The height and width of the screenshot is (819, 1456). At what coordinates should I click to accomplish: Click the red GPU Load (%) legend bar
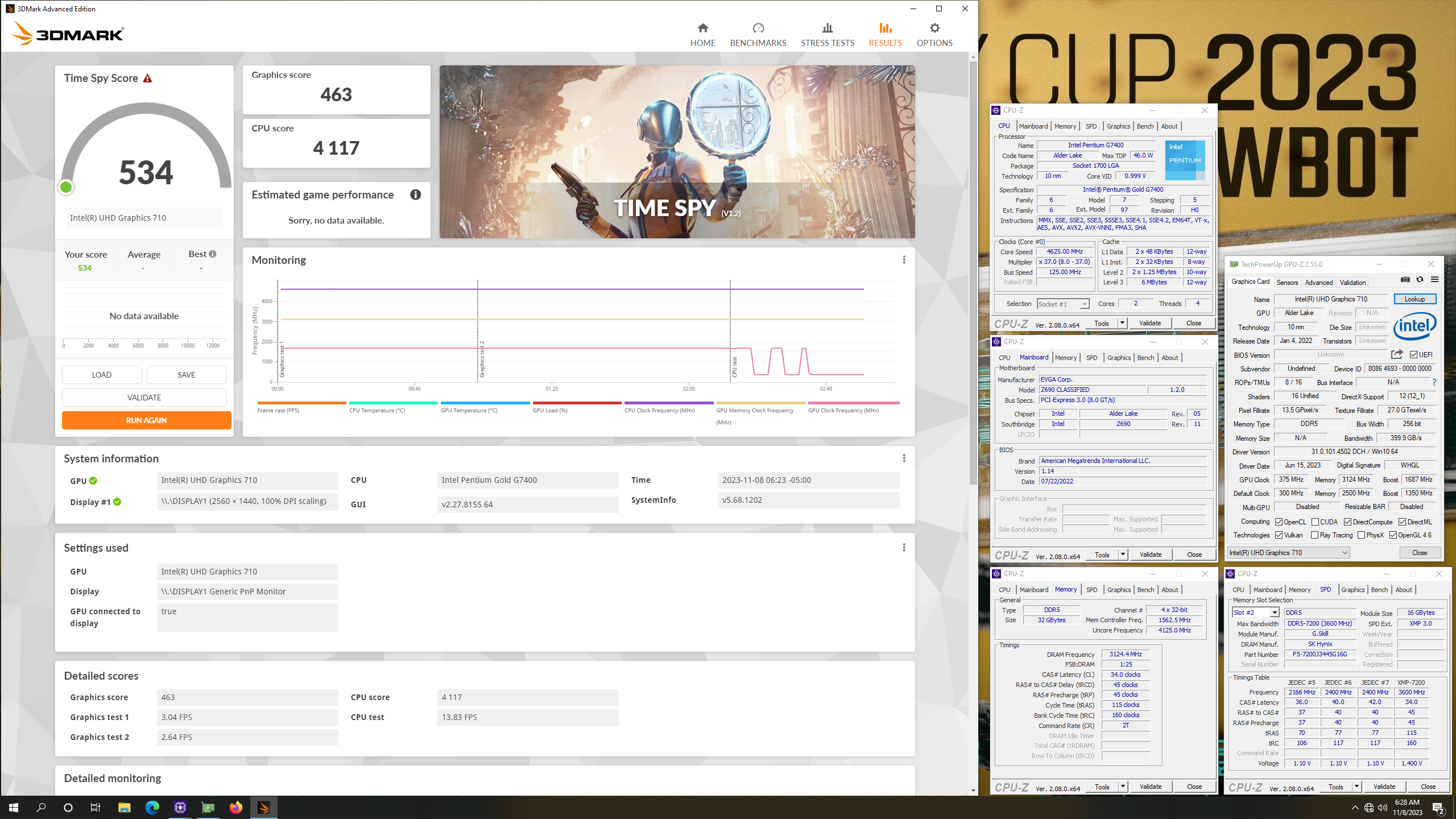(x=577, y=403)
